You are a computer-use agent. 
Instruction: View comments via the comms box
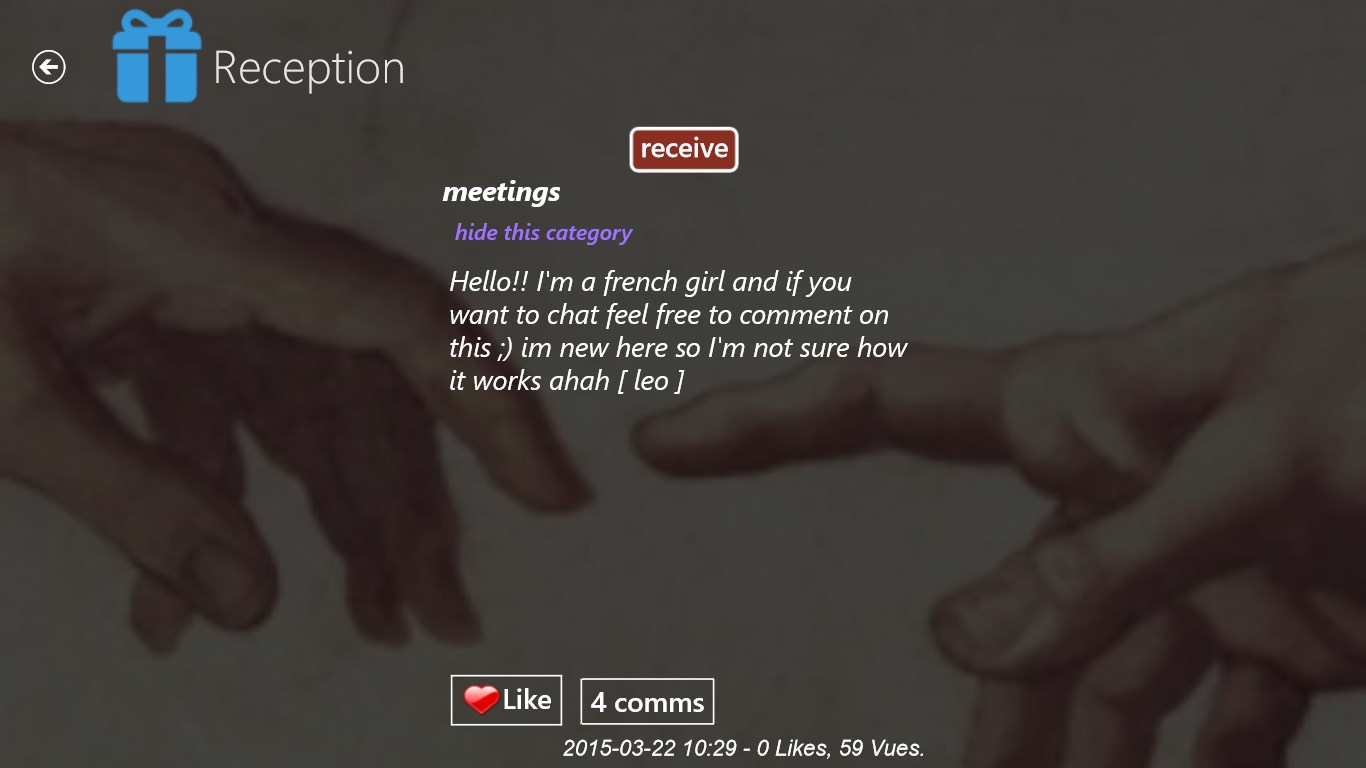pyautogui.click(x=647, y=701)
